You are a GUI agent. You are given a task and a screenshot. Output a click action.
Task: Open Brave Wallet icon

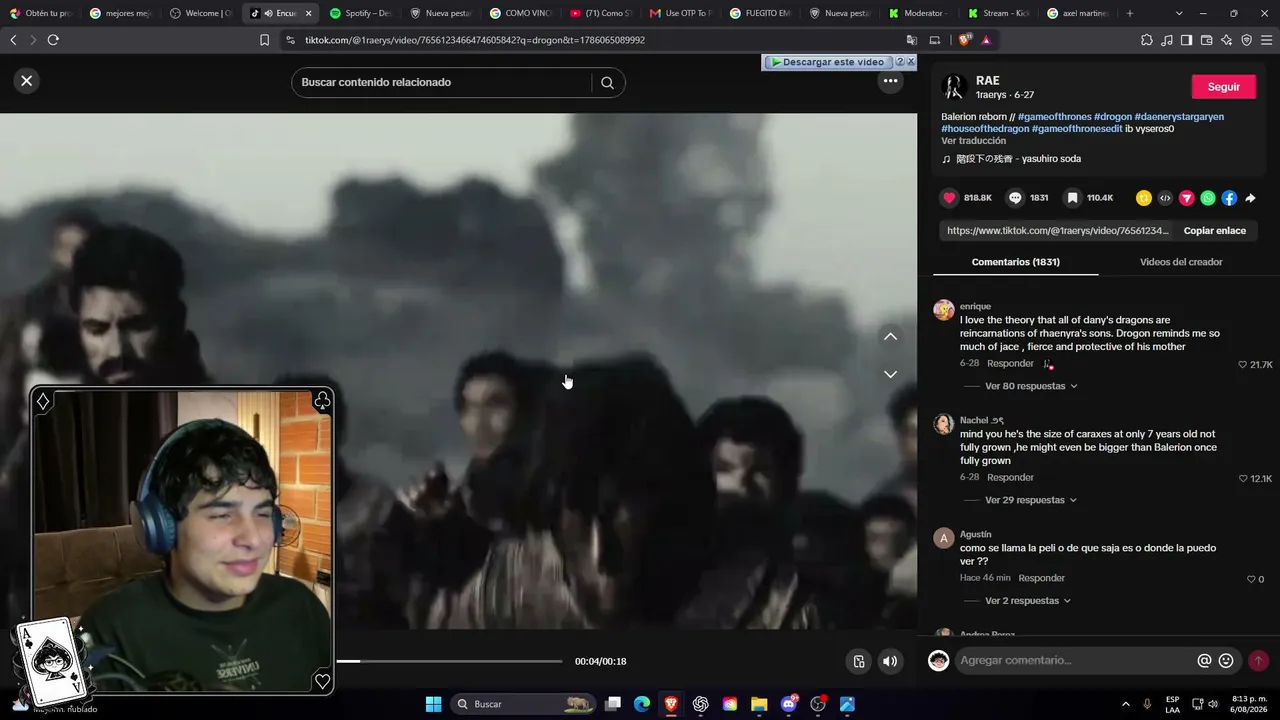[x=1206, y=40]
